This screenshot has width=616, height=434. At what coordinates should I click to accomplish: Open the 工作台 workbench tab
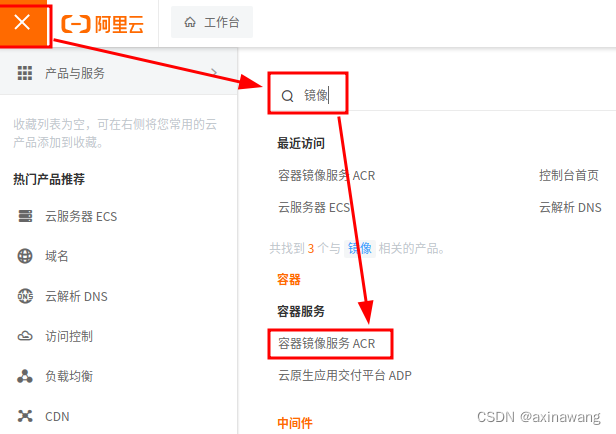(x=212, y=22)
